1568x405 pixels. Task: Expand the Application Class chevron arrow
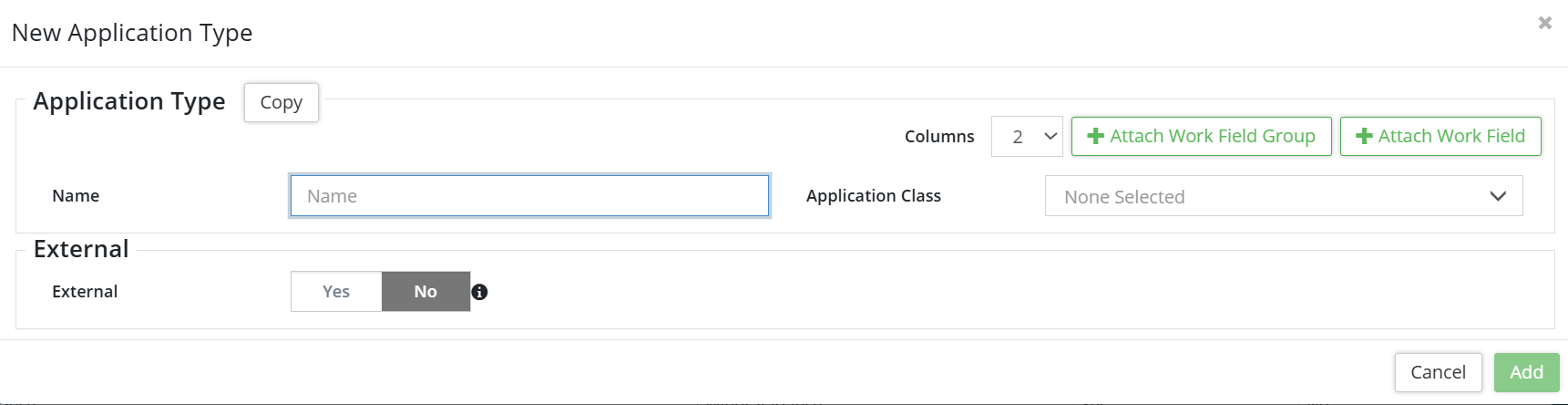click(x=1498, y=196)
